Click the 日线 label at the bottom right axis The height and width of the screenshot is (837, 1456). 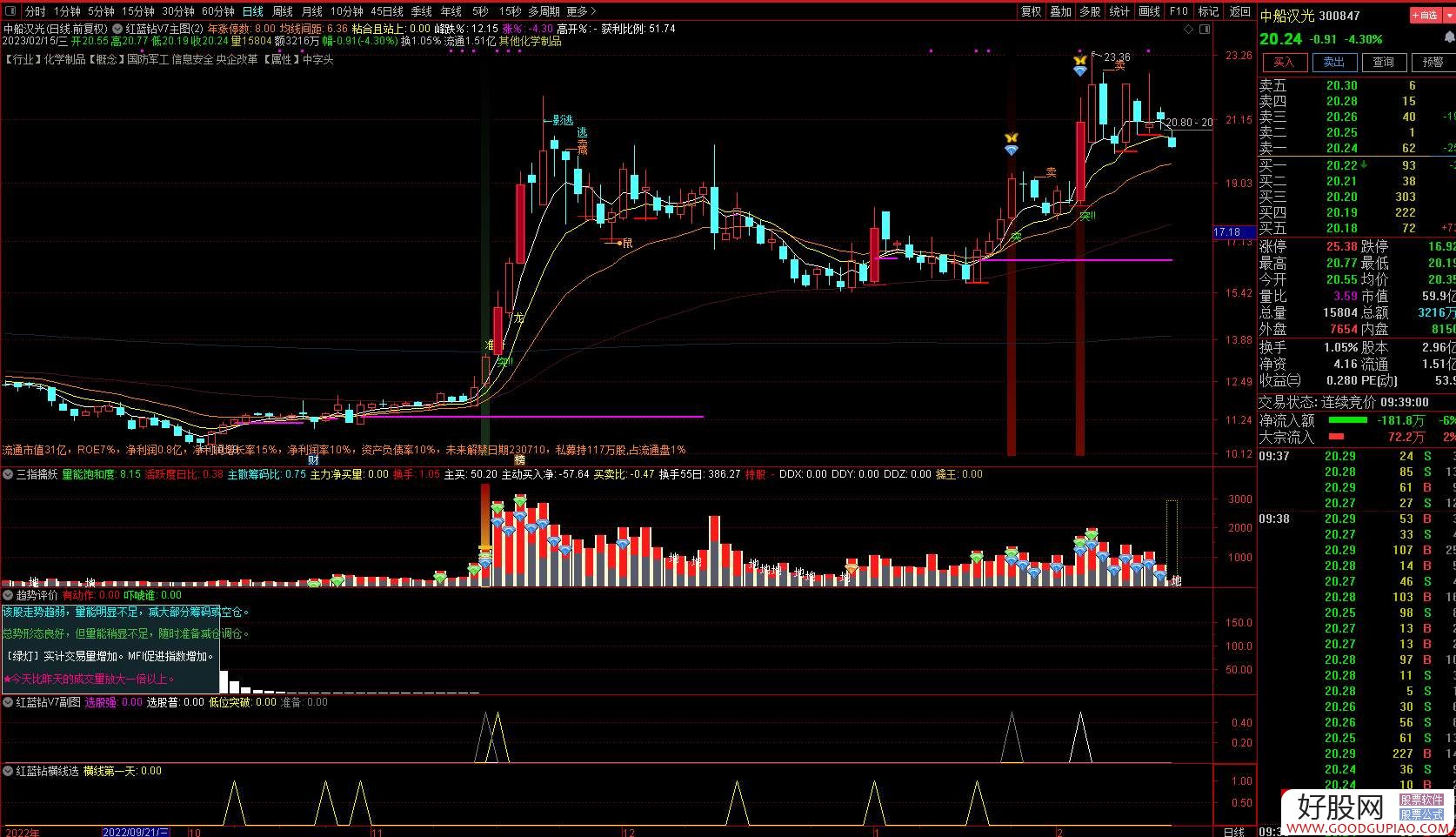[x=1233, y=832]
